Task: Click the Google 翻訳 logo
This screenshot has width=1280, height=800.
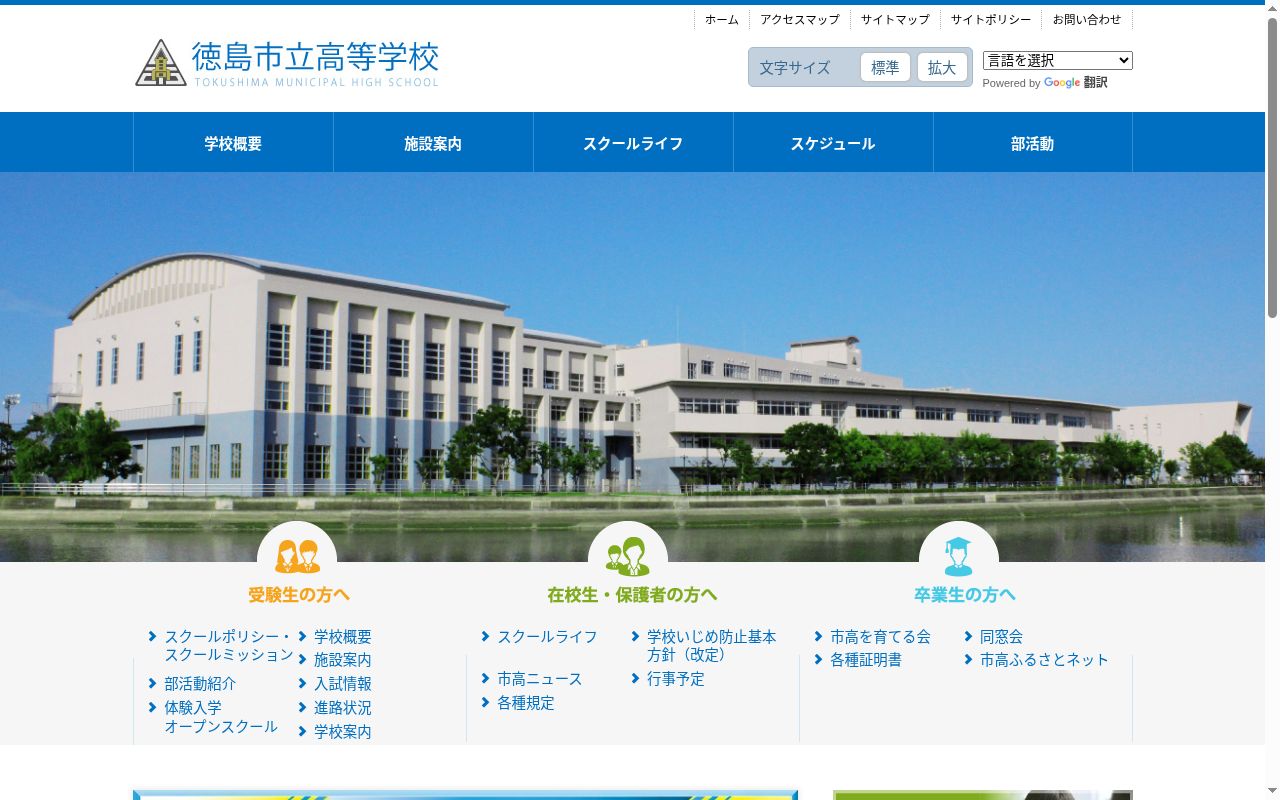Action: [1075, 83]
